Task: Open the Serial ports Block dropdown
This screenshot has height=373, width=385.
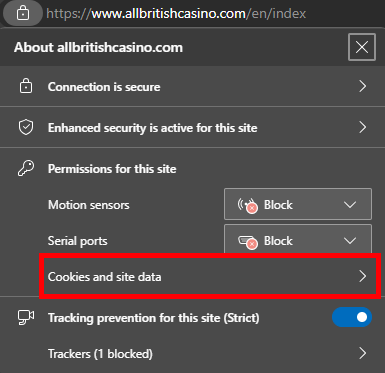Action: click(298, 239)
